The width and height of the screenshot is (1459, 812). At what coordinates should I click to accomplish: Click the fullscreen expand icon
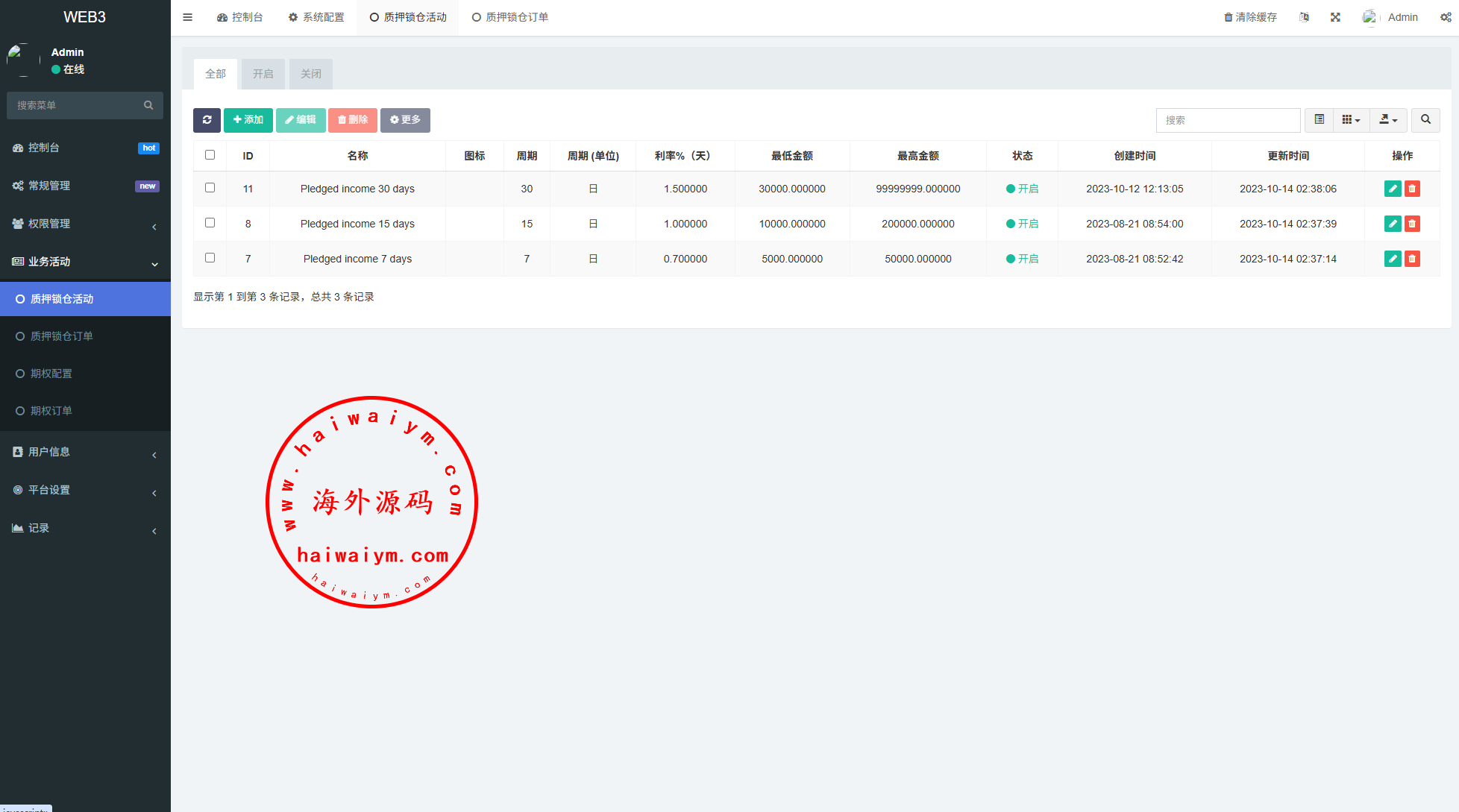(x=1335, y=17)
